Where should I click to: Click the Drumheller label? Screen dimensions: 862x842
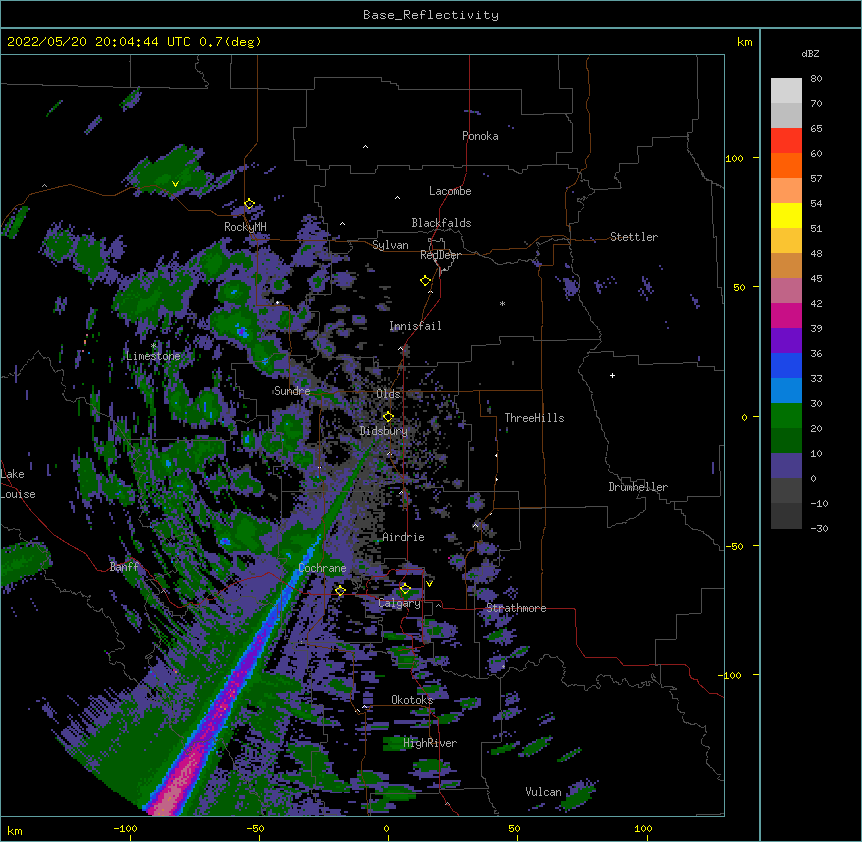click(x=638, y=487)
